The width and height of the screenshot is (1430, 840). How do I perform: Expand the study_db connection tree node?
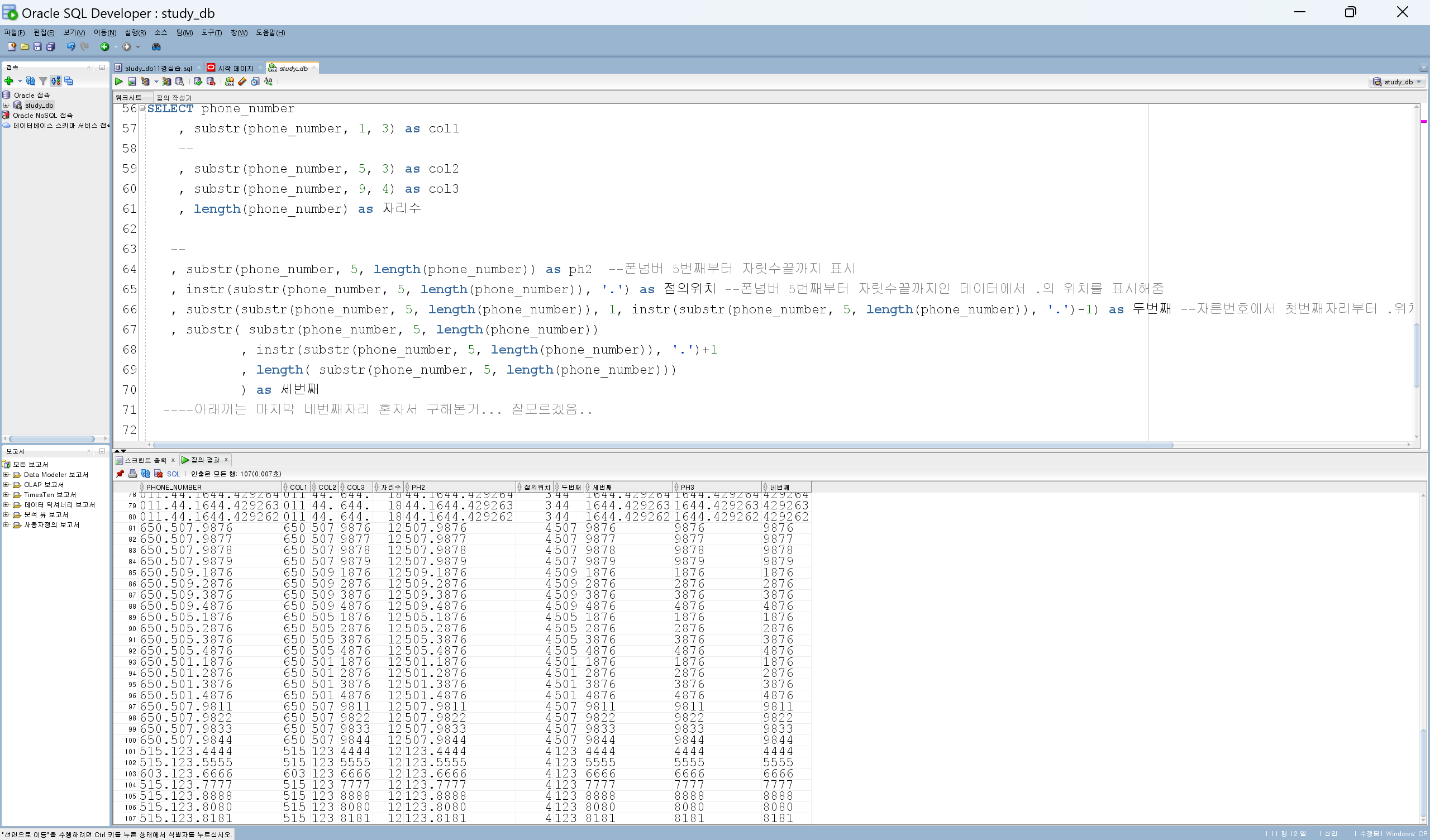[x=6, y=105]
